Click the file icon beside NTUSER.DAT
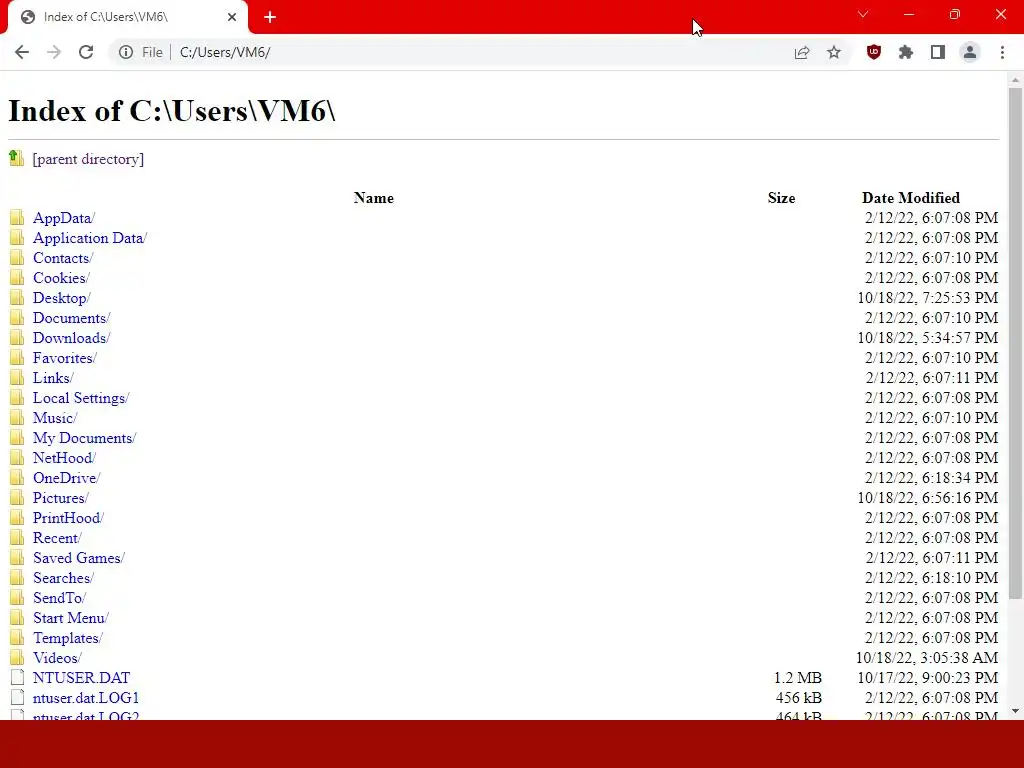The image size is (1024, 768). (x=18, y=677)
